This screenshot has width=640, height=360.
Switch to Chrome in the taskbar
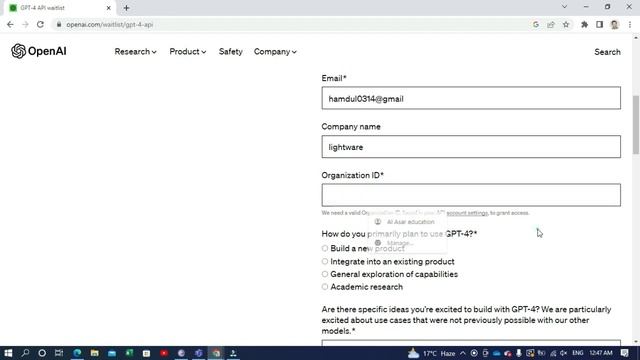point(216,353)
